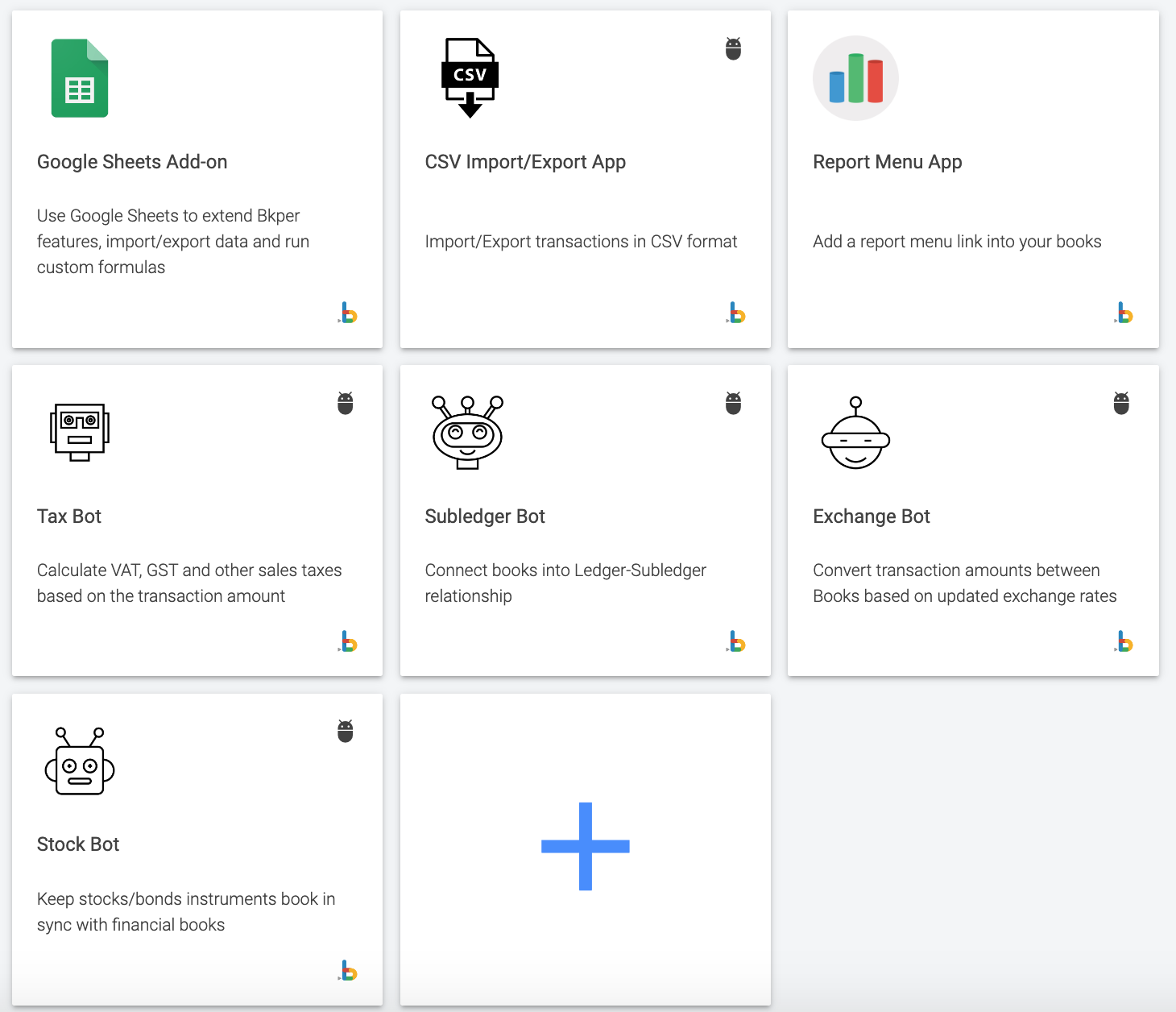Click the Subledger Bot antenna robot icon
The width and height of the screenshot is (1176, 1012).
[x=468, y=433]
